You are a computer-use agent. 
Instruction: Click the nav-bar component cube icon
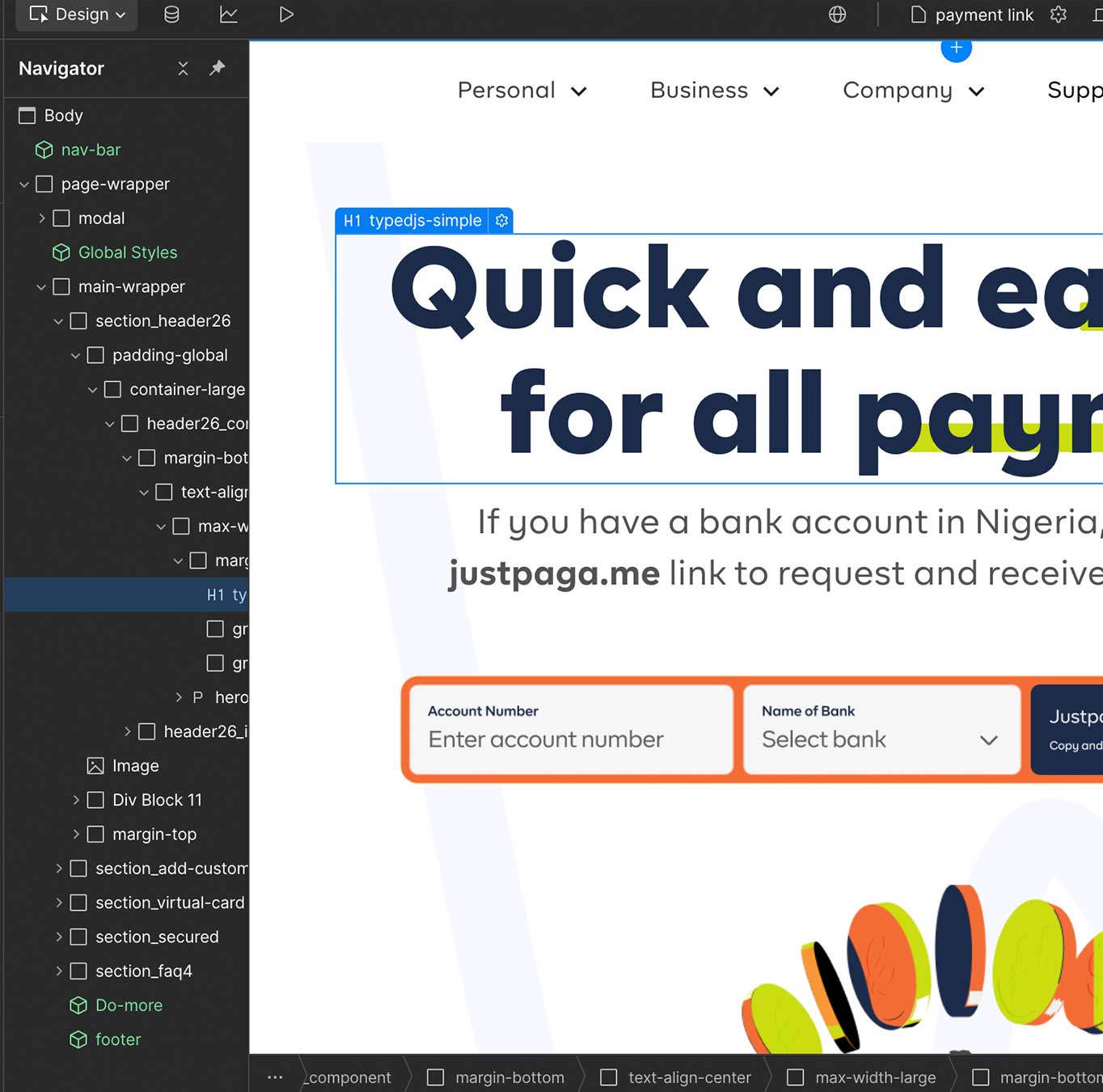click(x=44, y=150)
